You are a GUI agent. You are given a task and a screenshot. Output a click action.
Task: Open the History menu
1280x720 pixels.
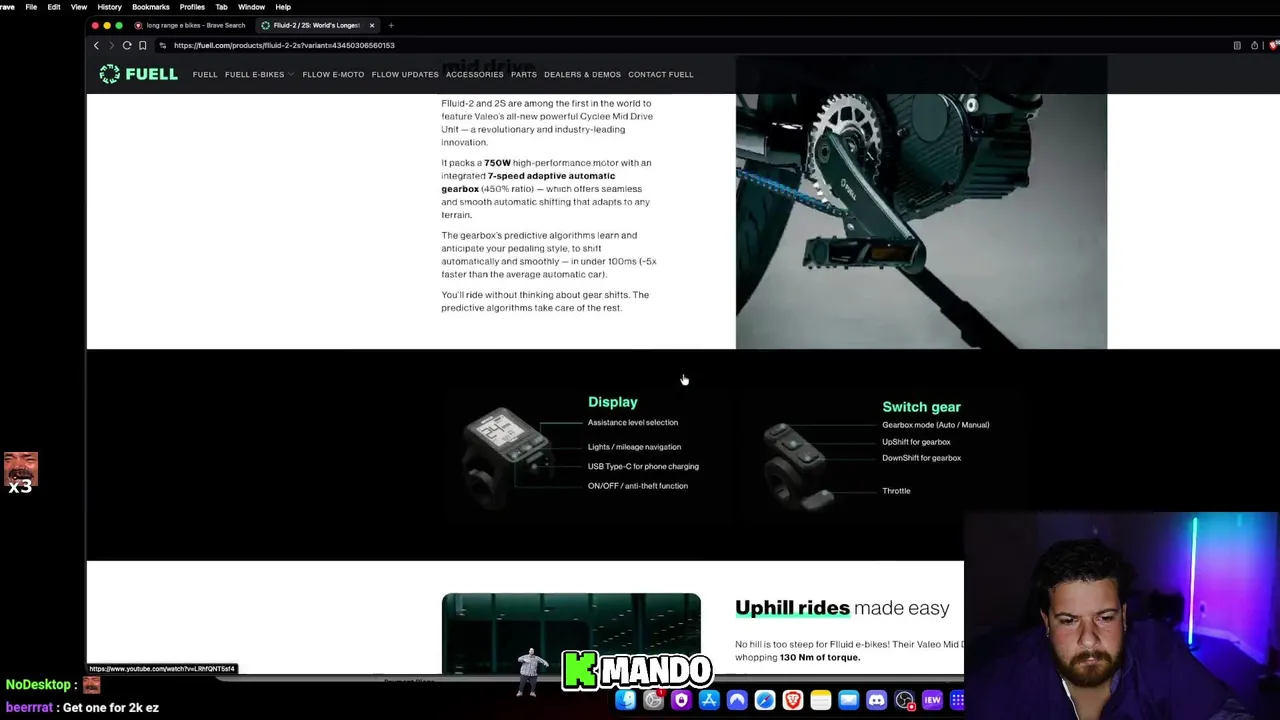click(x=110, y=7)
